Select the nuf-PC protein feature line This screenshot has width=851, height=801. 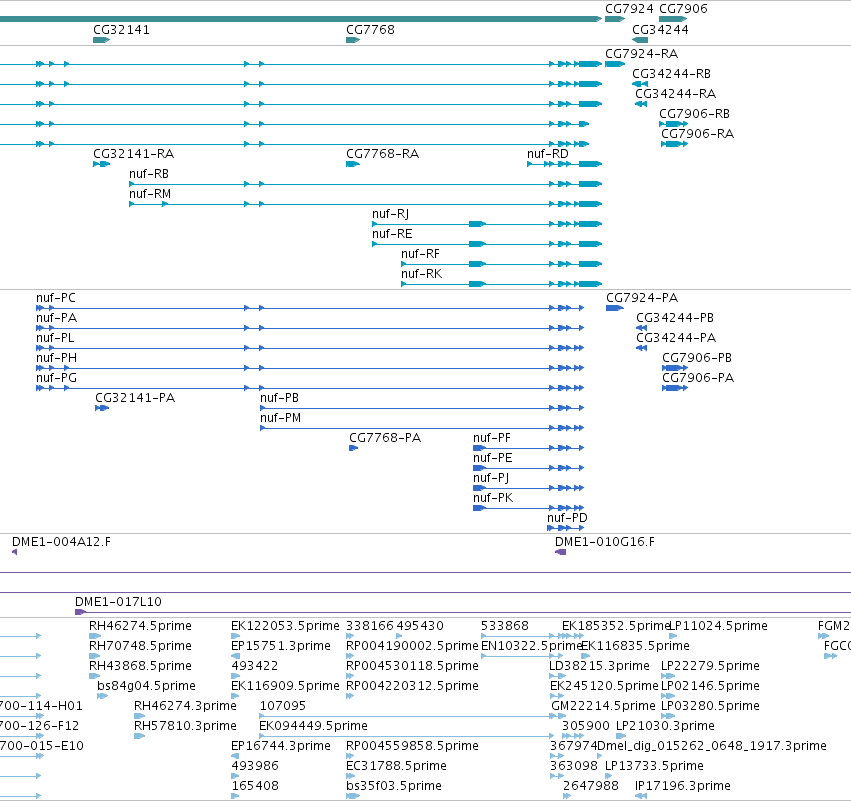[310, 308]
